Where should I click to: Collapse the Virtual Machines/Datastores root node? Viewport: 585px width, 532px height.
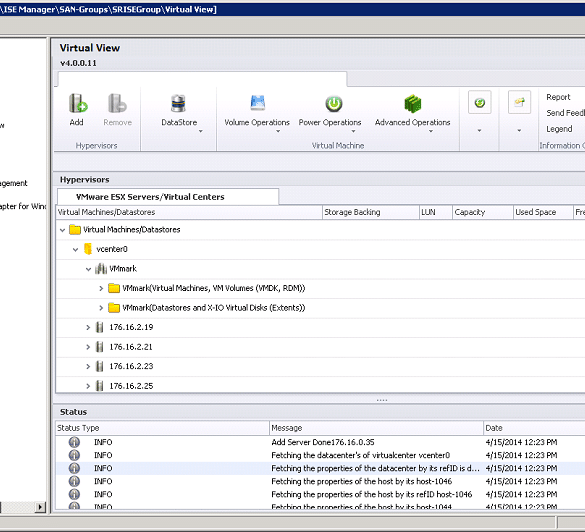62,230
